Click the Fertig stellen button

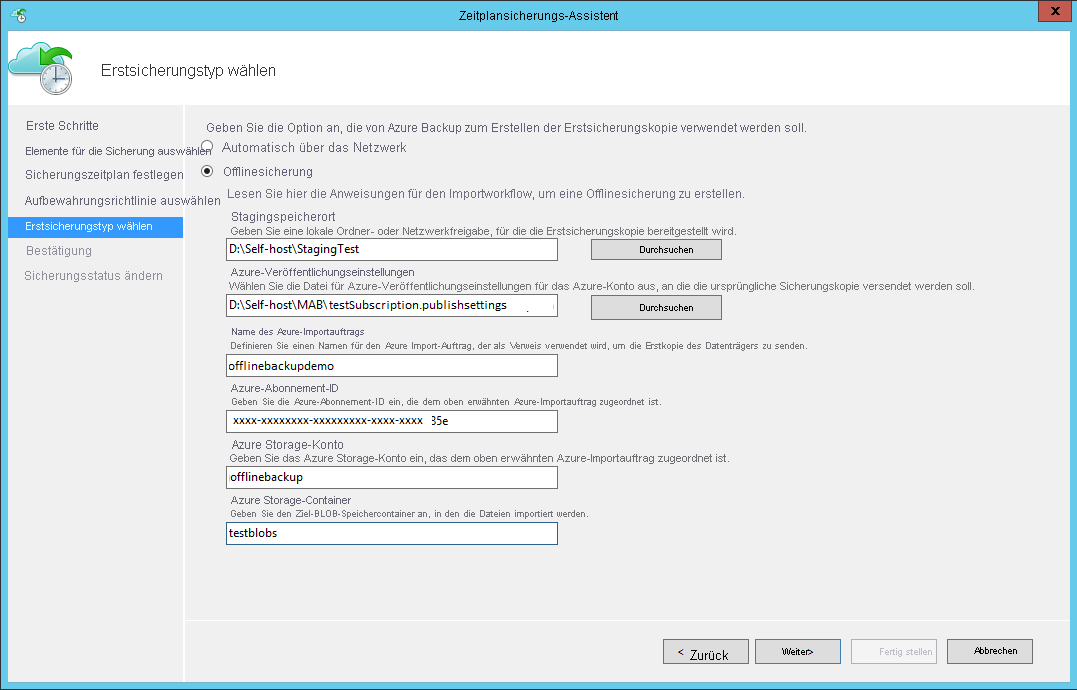click(x=893, y=651)
